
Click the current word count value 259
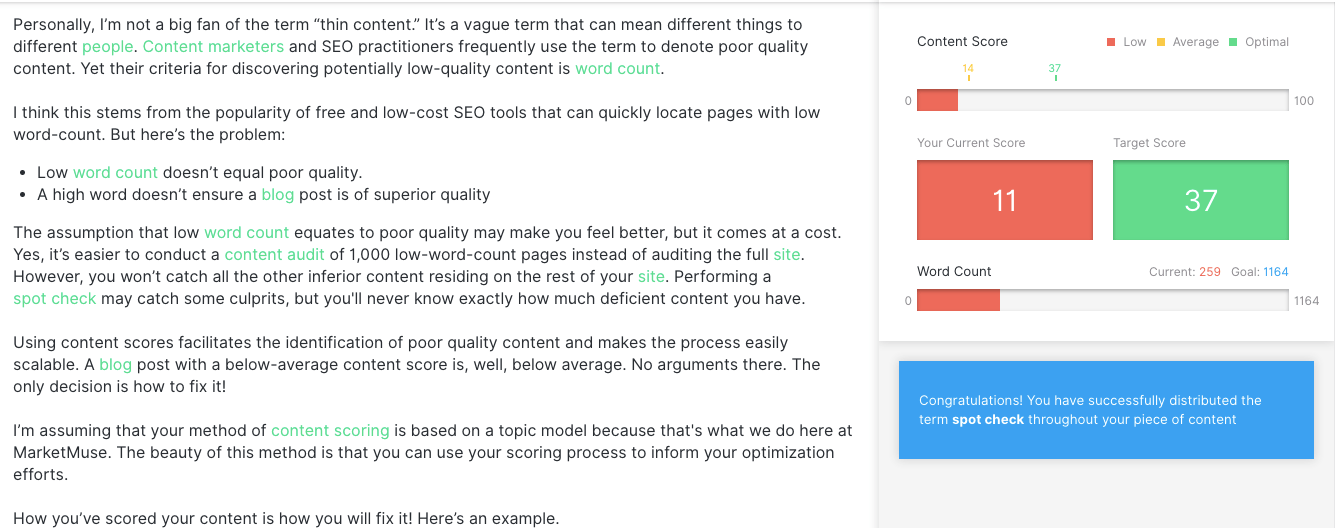tap(1210, 272)
